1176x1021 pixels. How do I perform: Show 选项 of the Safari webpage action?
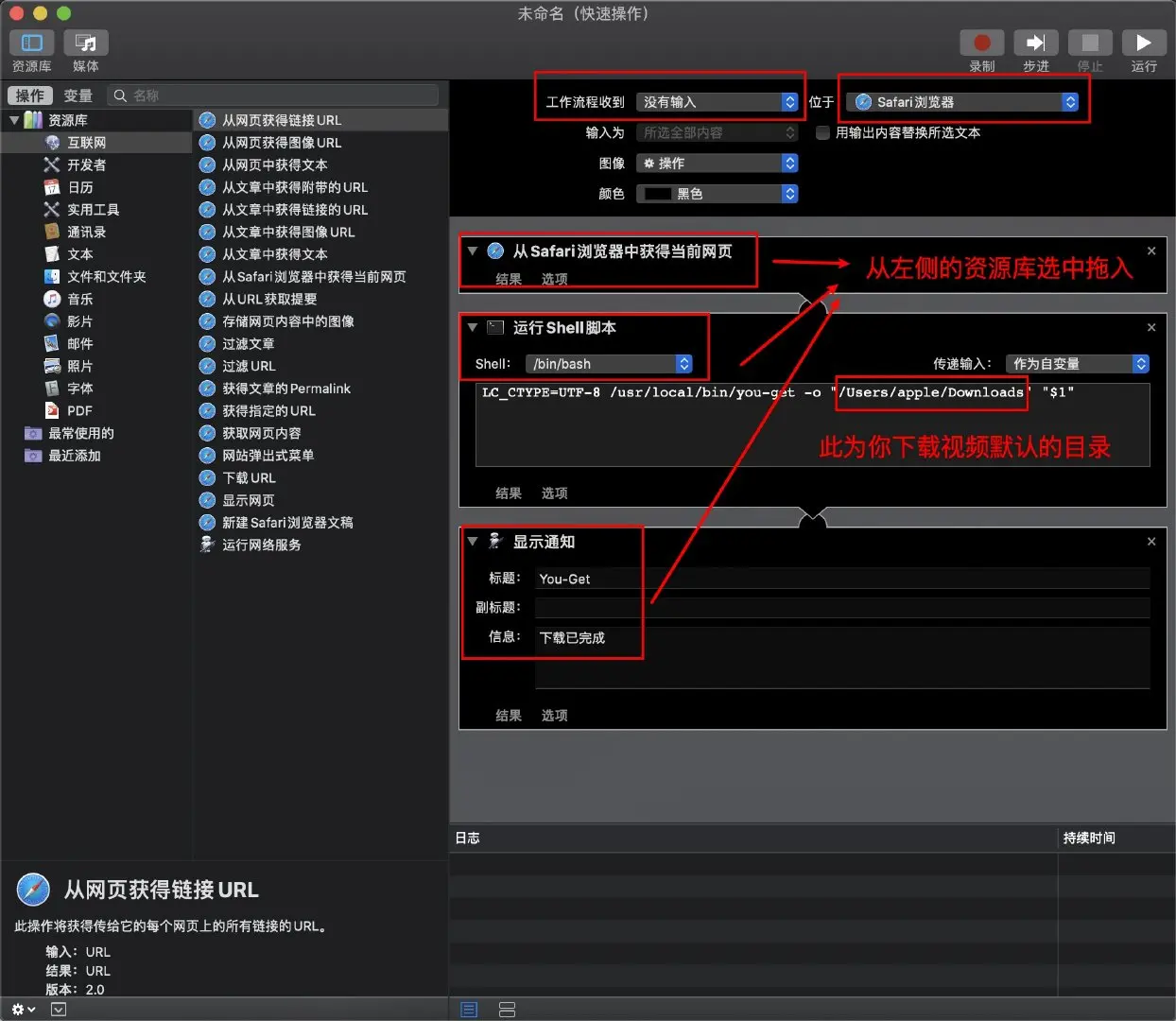(554, 279)
